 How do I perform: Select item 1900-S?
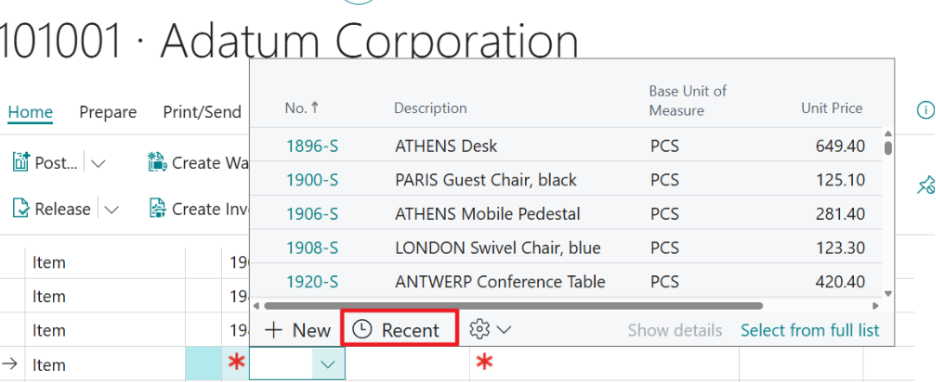(312, 180)
